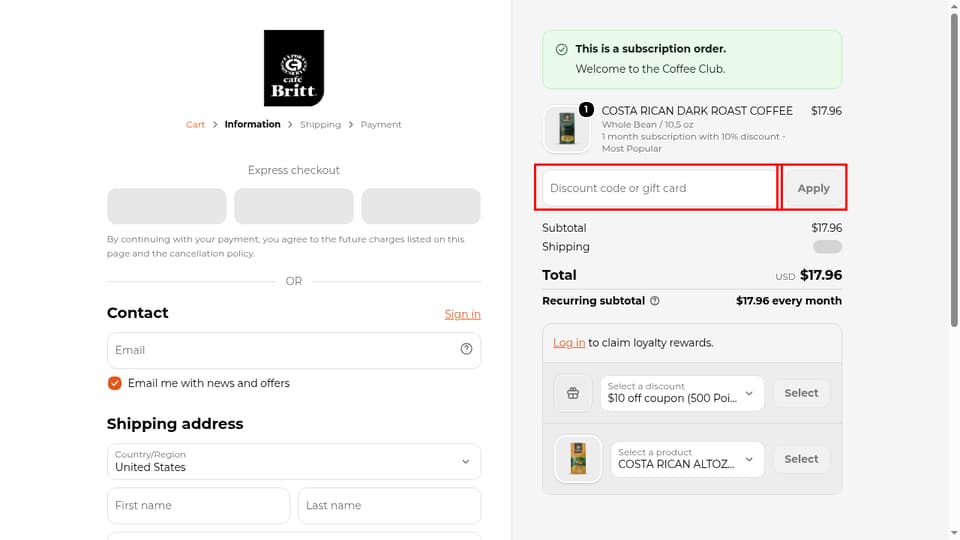
Task: Click the gift icon beside discount selector
Action: [573, 393]
